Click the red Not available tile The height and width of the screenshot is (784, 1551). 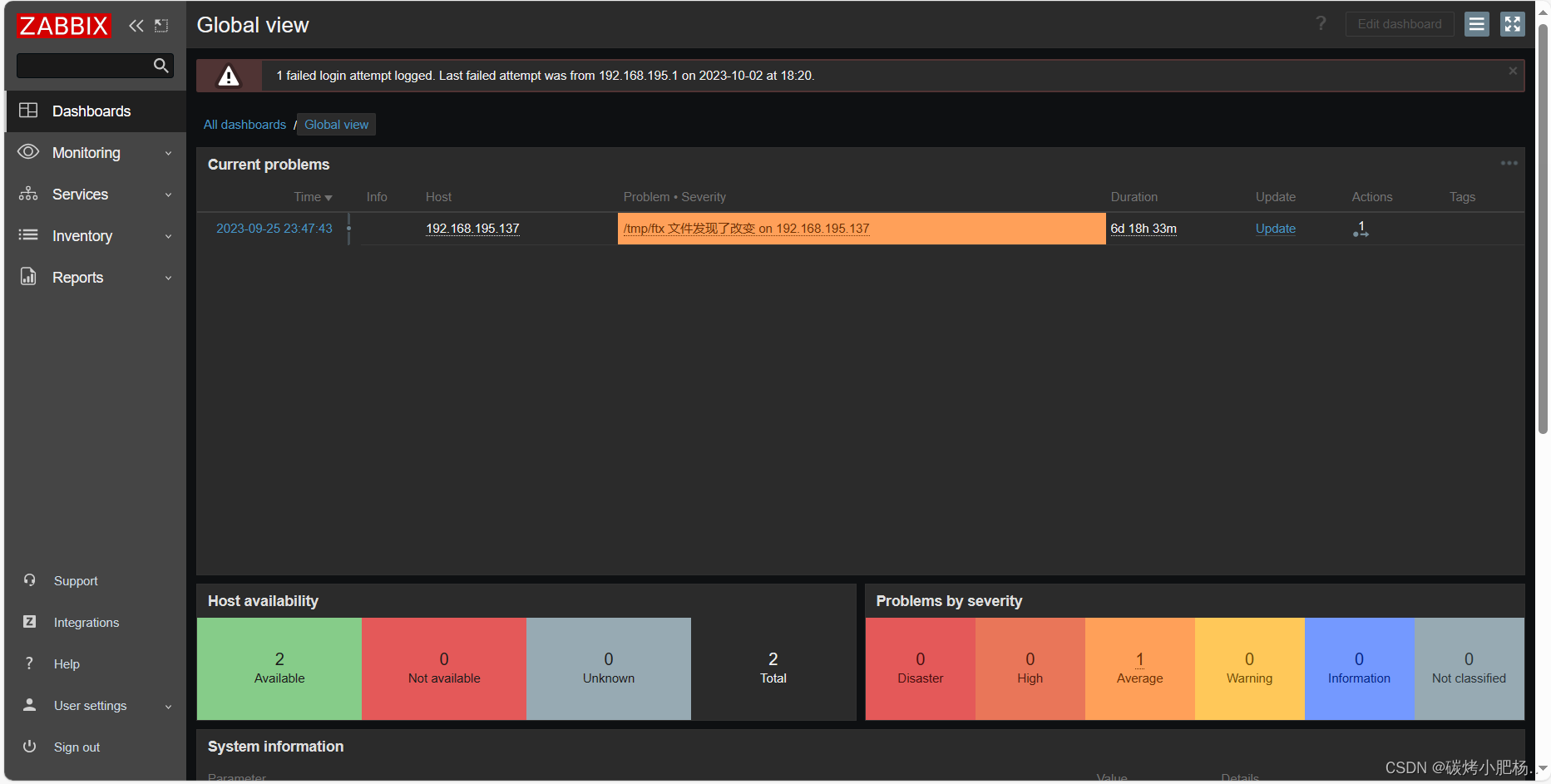(444, 668)
